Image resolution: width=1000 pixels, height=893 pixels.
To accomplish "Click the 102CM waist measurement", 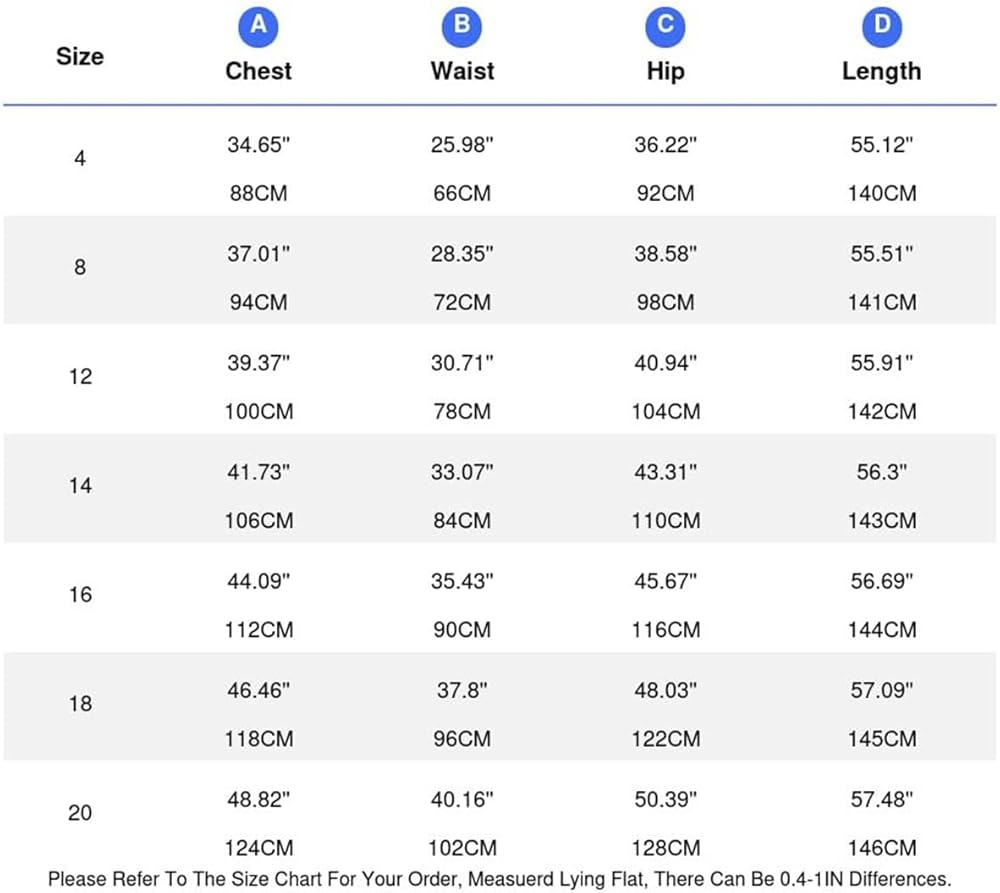I will click(462, 848).
